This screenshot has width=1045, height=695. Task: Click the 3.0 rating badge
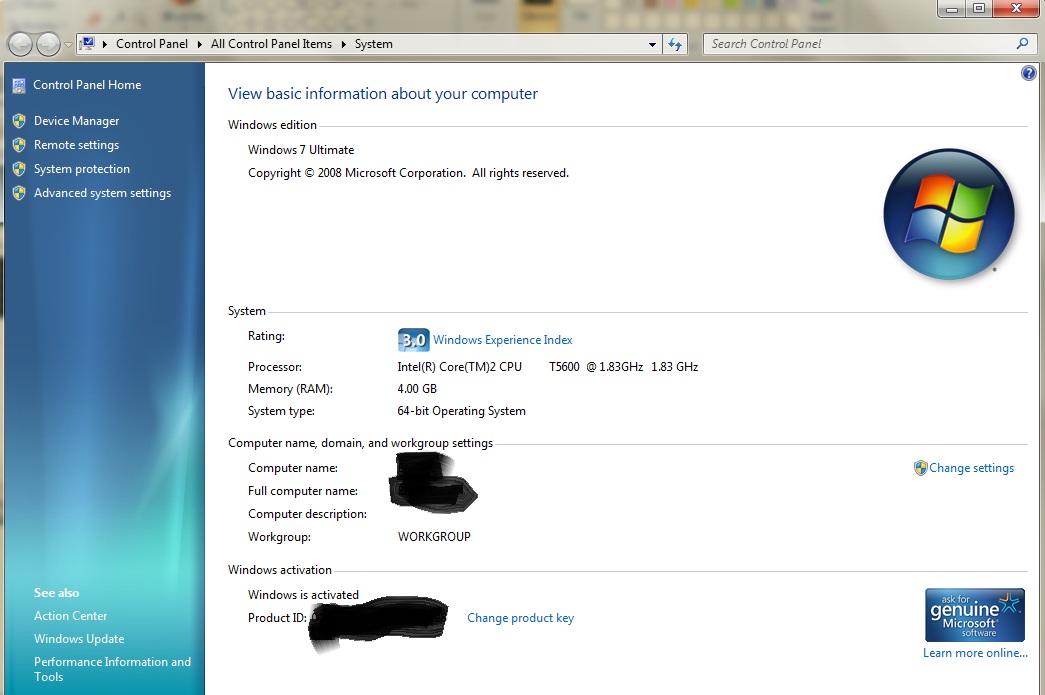[413, 340]
